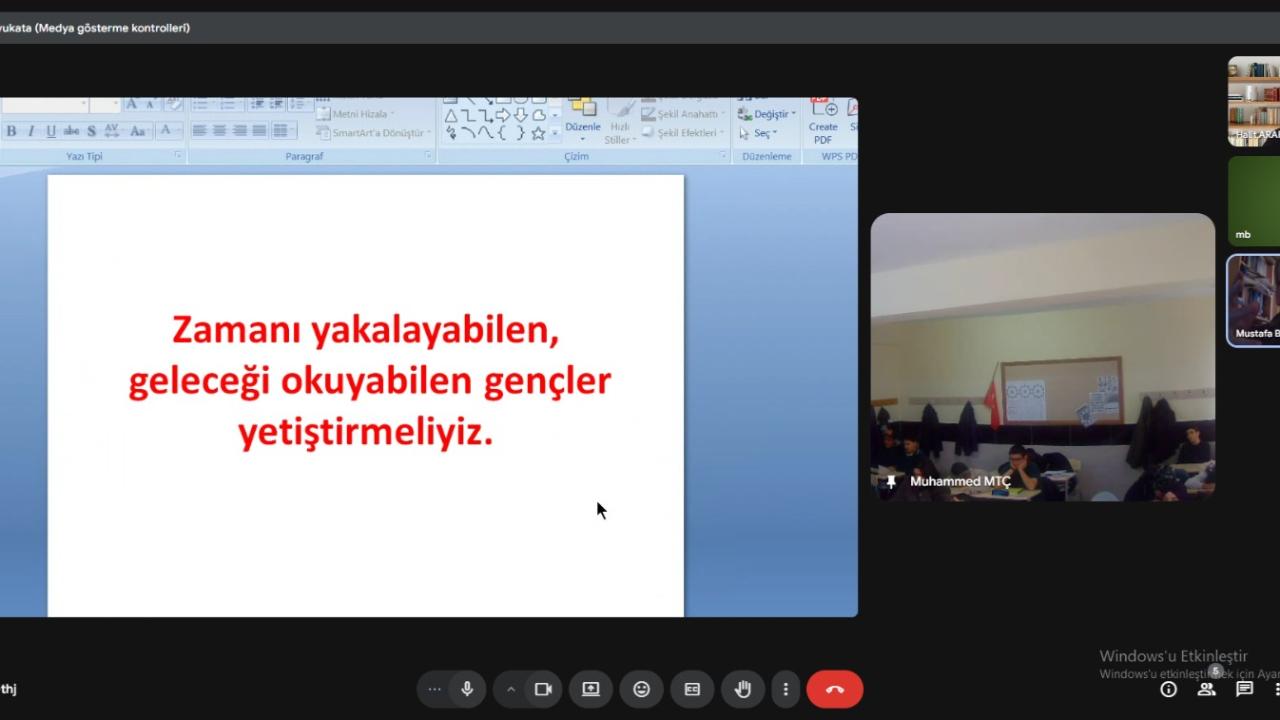Select the five-point star shape

[538, 133]
